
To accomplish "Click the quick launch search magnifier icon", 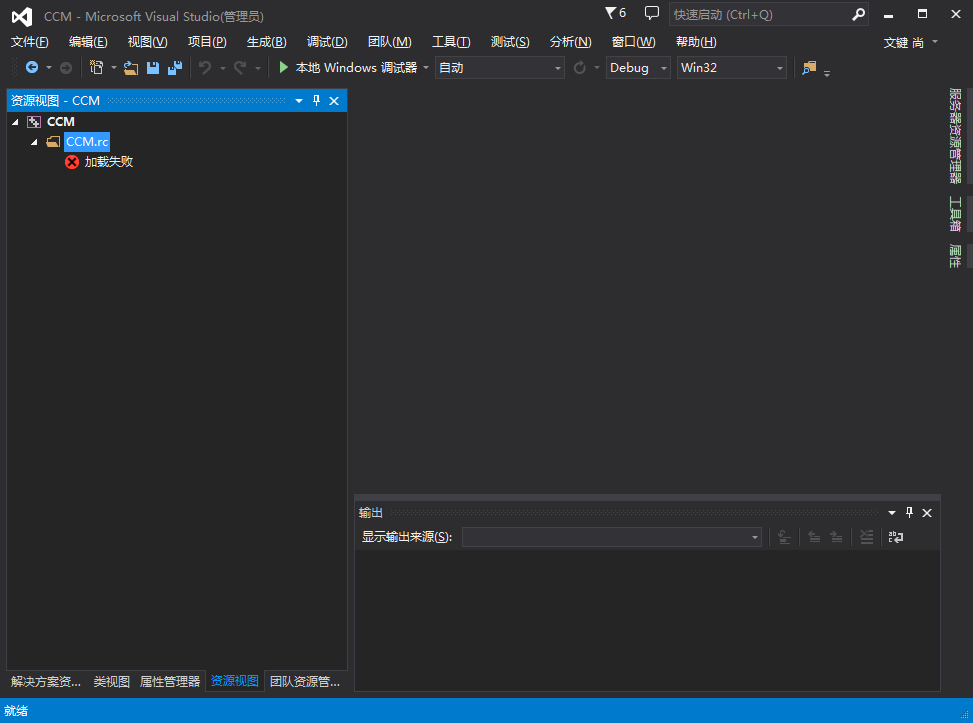I will coord(858,14).
